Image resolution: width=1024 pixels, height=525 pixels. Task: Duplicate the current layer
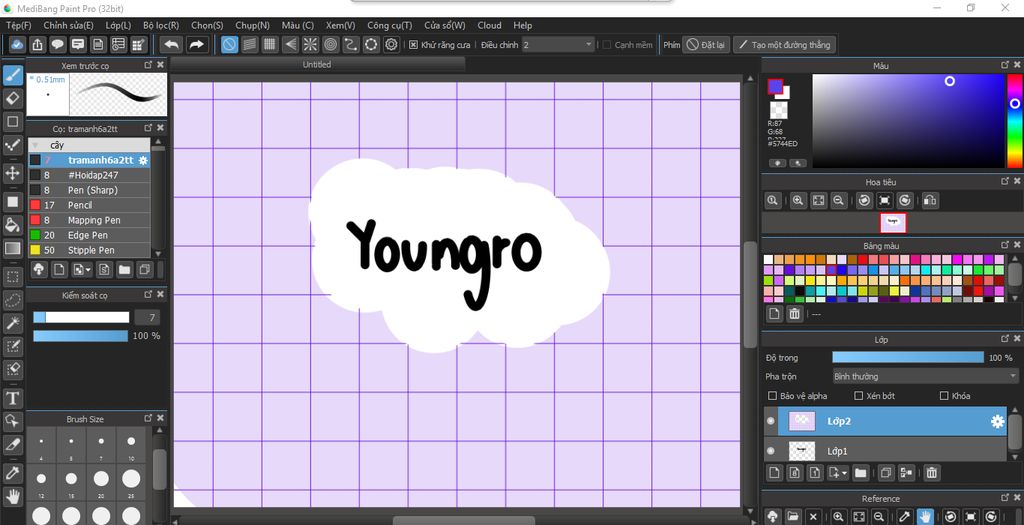click(x=886, y=472)
